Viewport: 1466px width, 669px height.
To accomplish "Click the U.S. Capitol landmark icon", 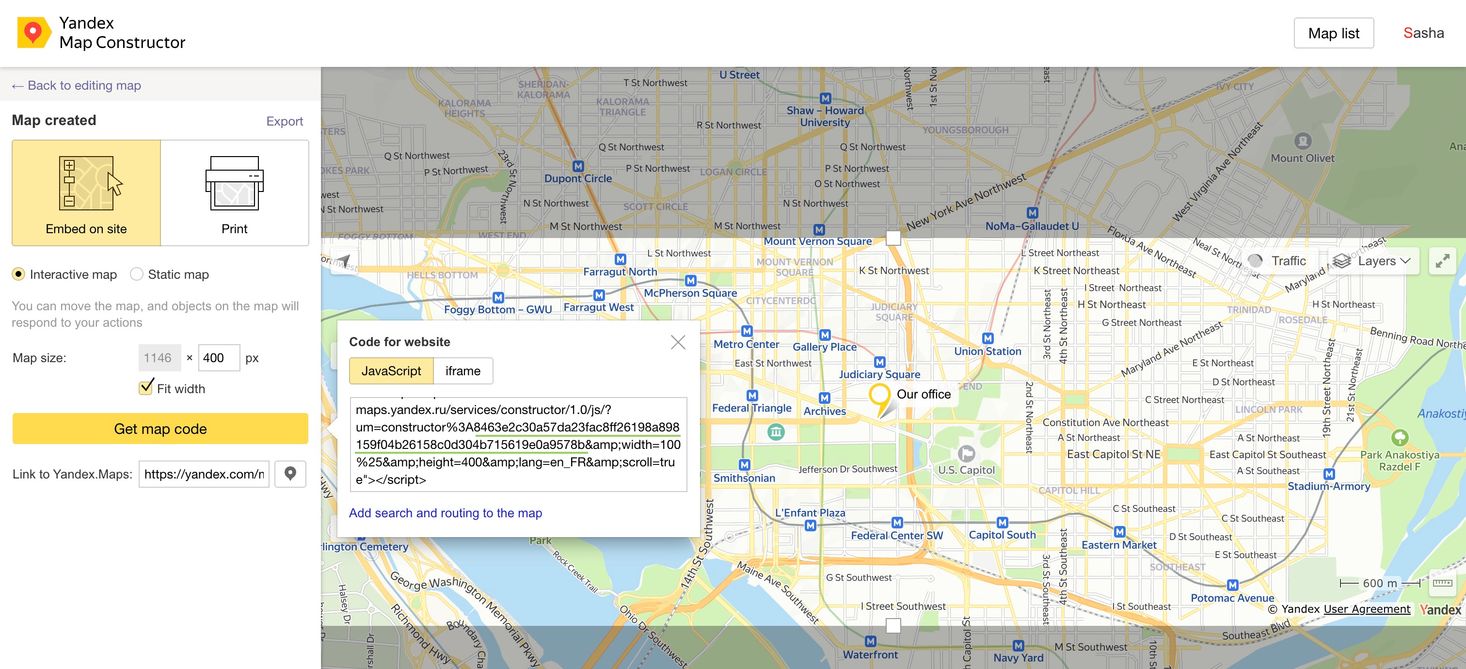I will (966, 454).
